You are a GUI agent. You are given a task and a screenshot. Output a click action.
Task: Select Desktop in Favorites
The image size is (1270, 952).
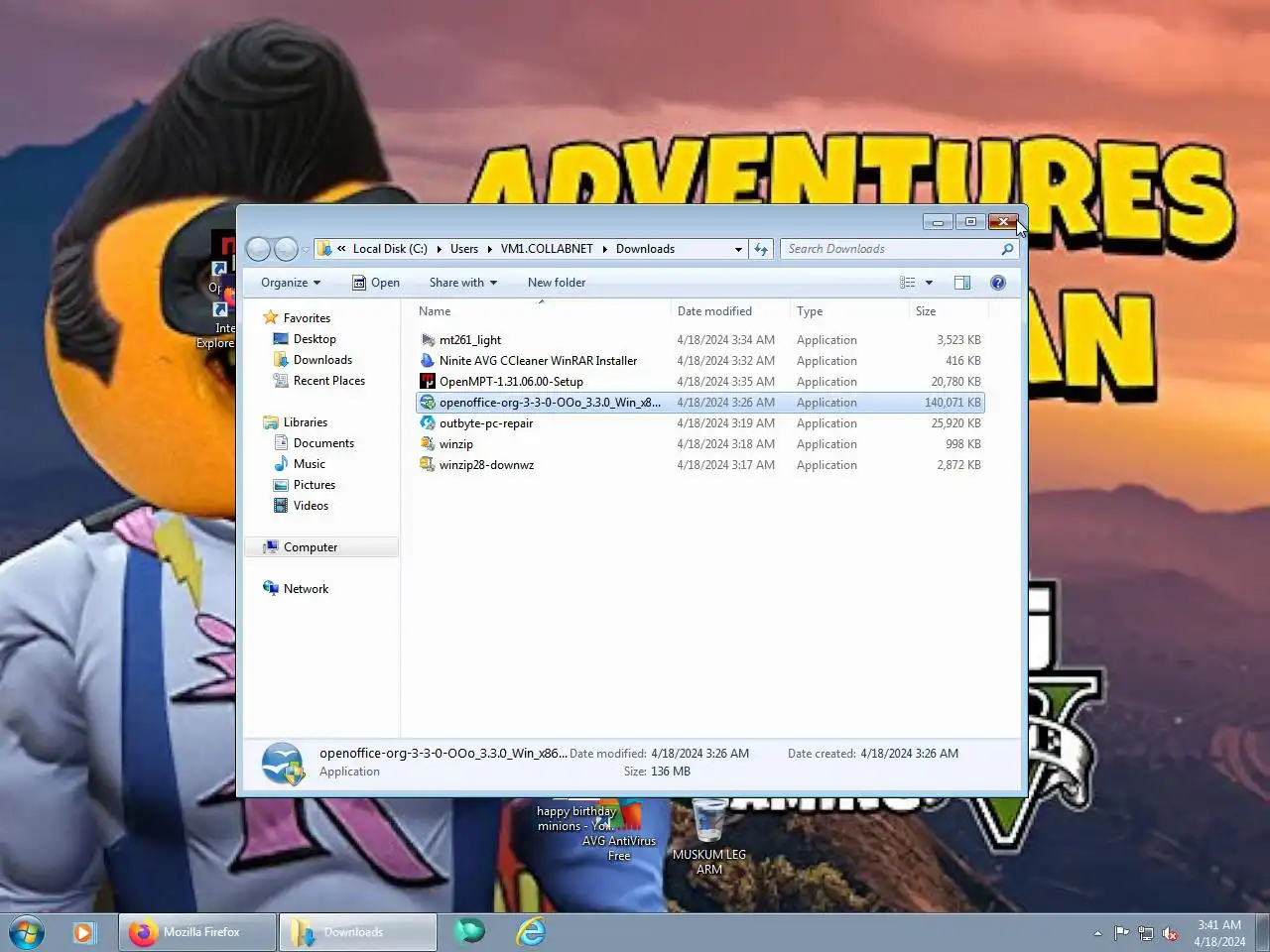(x=315, y=339)
